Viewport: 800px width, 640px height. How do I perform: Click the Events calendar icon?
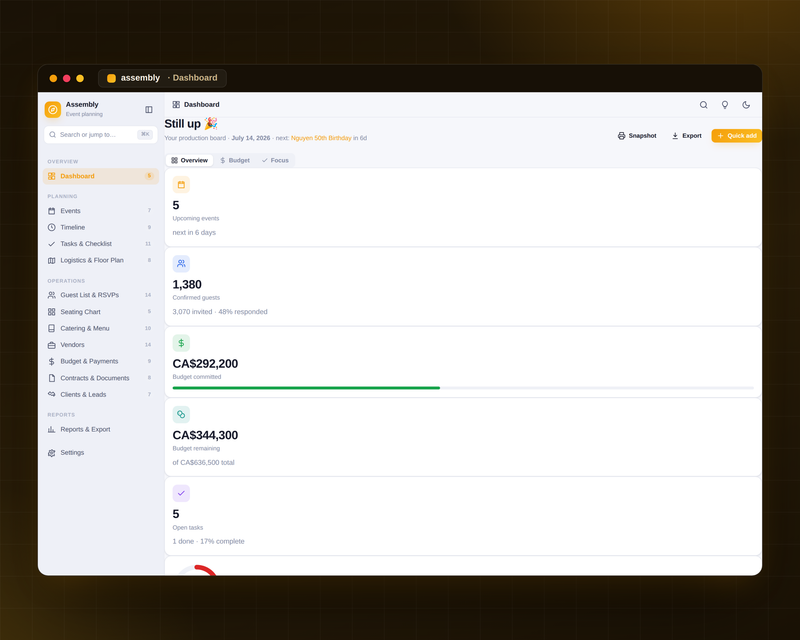(52, 211)
